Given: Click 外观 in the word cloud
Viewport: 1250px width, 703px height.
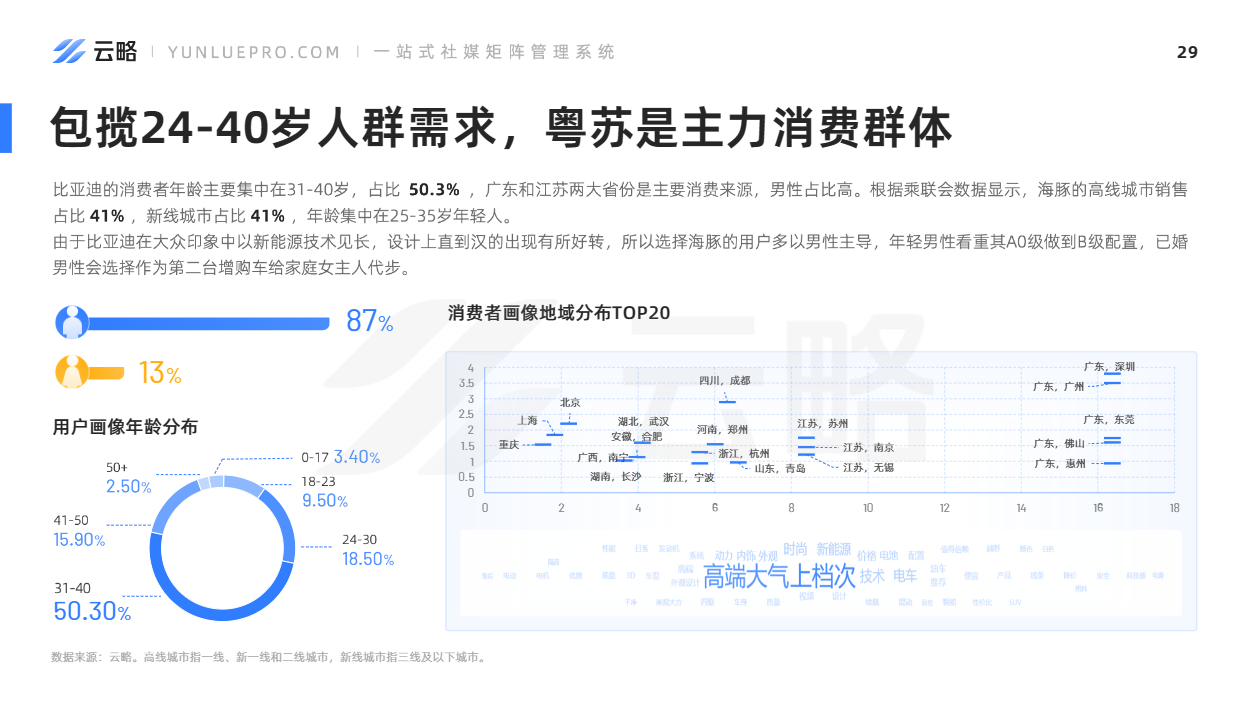Looking at the screenshot, I should click(768, 556).
